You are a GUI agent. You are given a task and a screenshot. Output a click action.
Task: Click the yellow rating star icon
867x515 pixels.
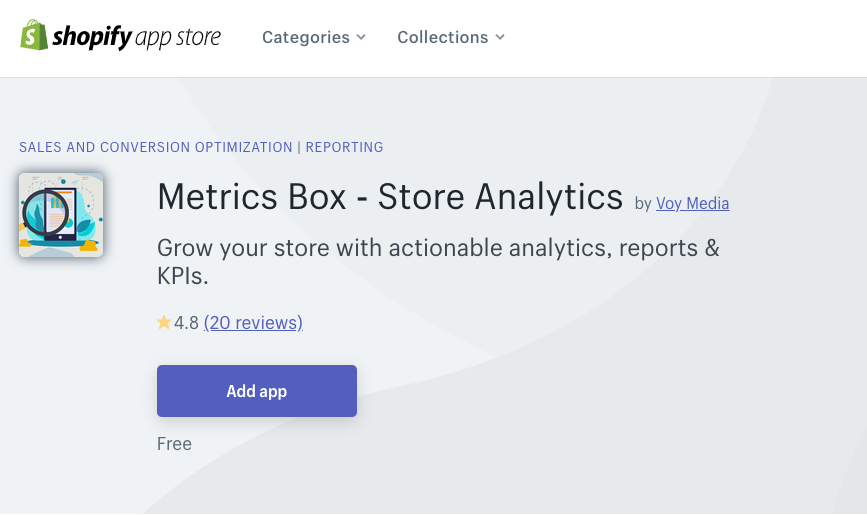tap(164, 322)
